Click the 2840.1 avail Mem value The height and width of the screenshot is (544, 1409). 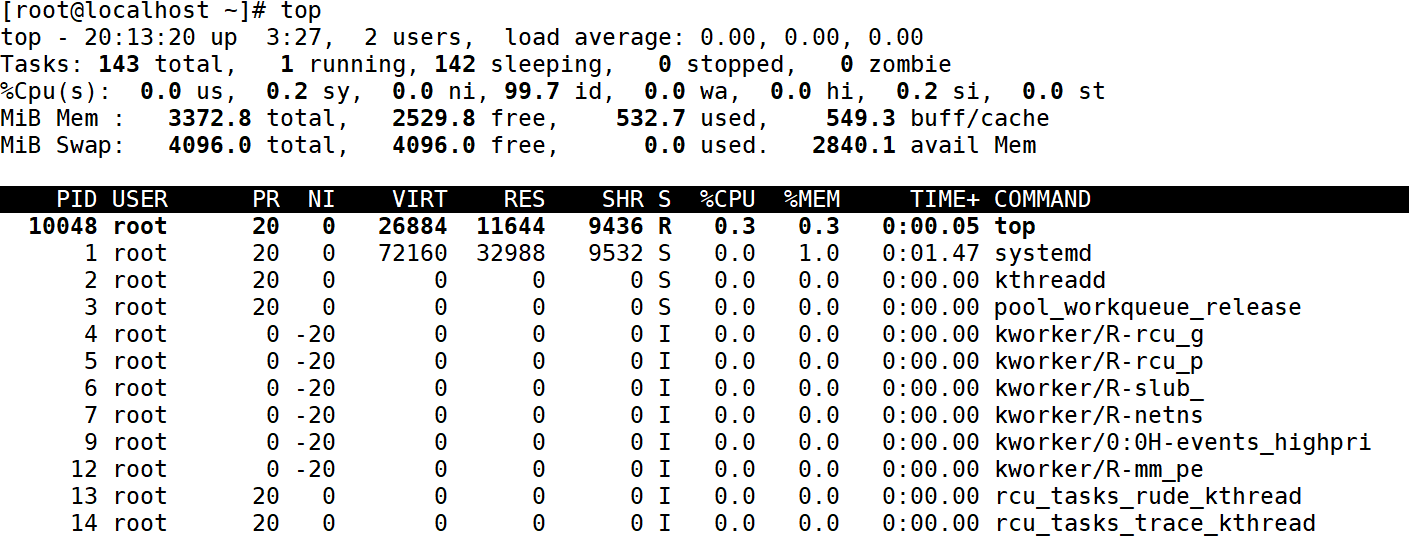point(854,146)
